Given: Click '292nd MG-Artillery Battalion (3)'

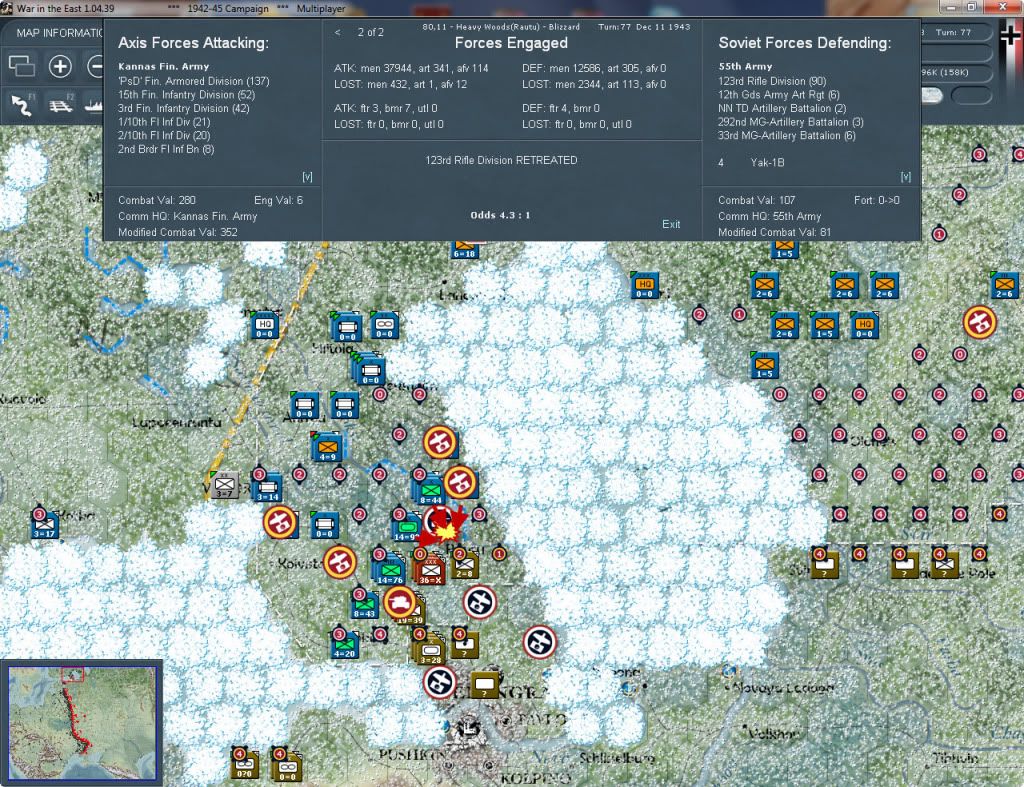Looking at the screenshot, I should point(790,122).
